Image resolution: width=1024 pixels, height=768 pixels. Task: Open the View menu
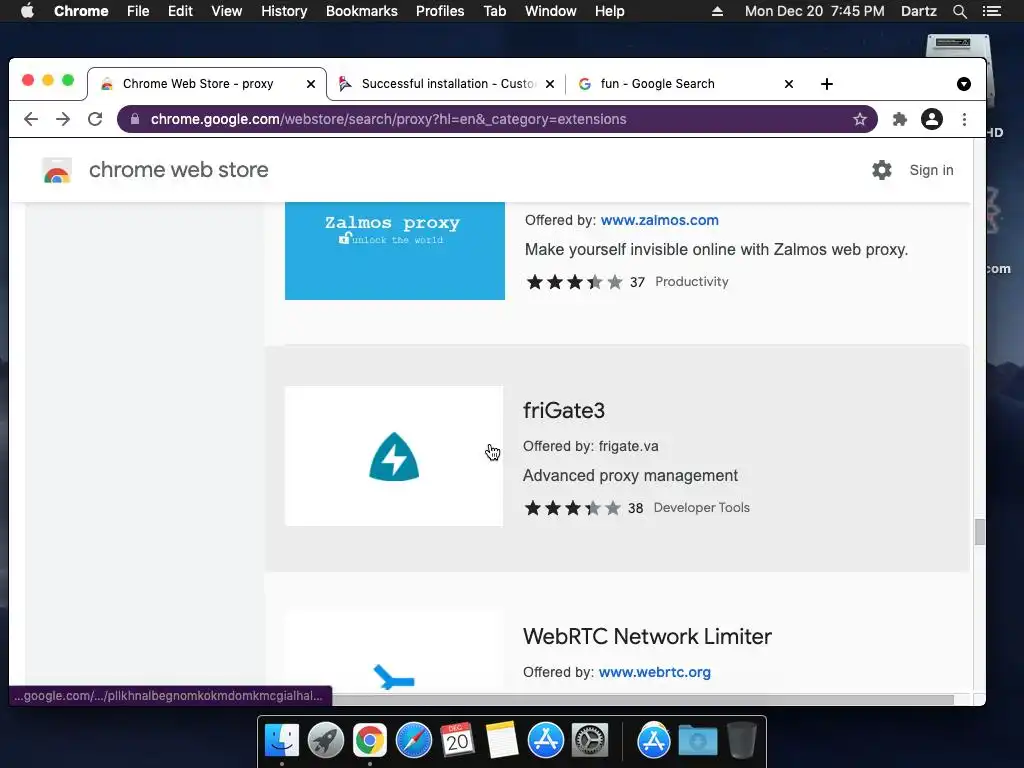click(226, 11)
